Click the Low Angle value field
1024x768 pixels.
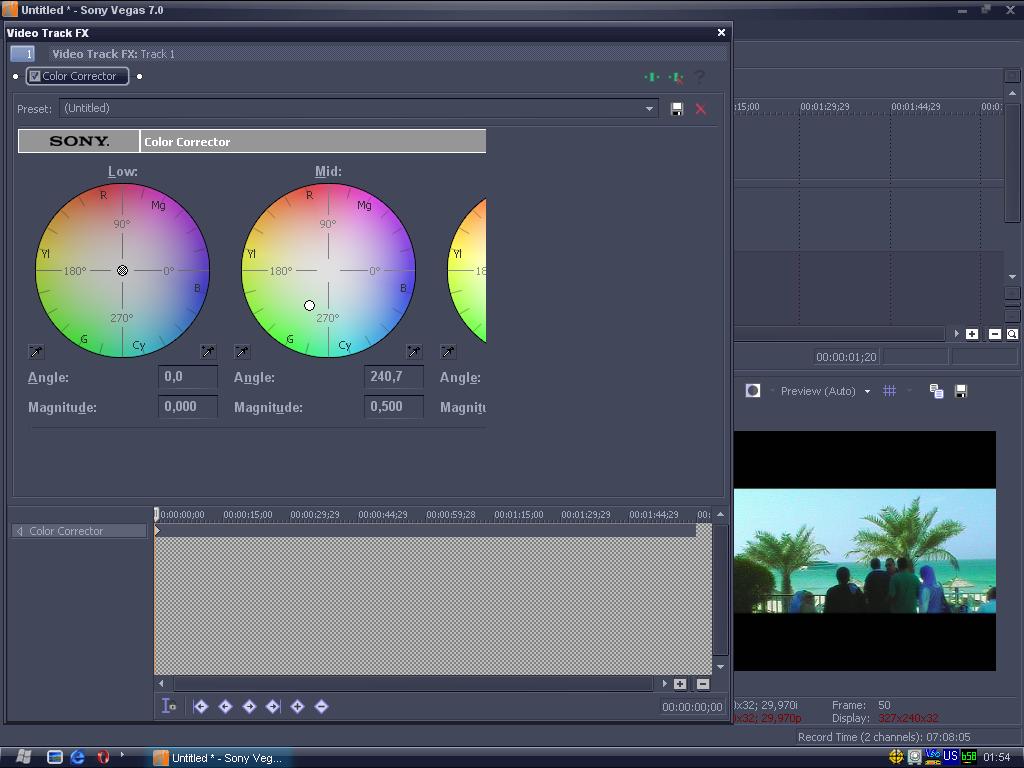188,377
